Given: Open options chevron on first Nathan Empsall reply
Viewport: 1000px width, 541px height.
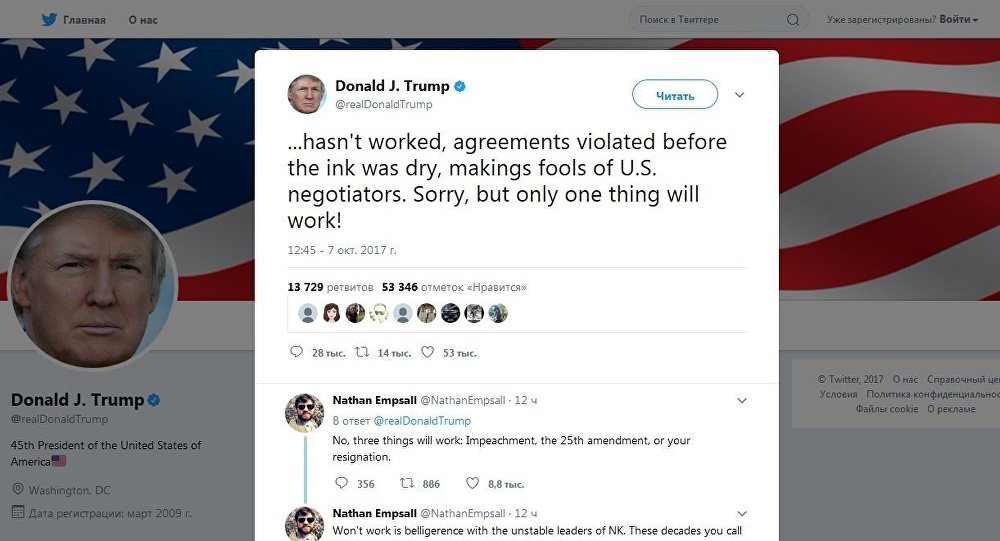Looking at the screenshot, I should pos(742,401).
